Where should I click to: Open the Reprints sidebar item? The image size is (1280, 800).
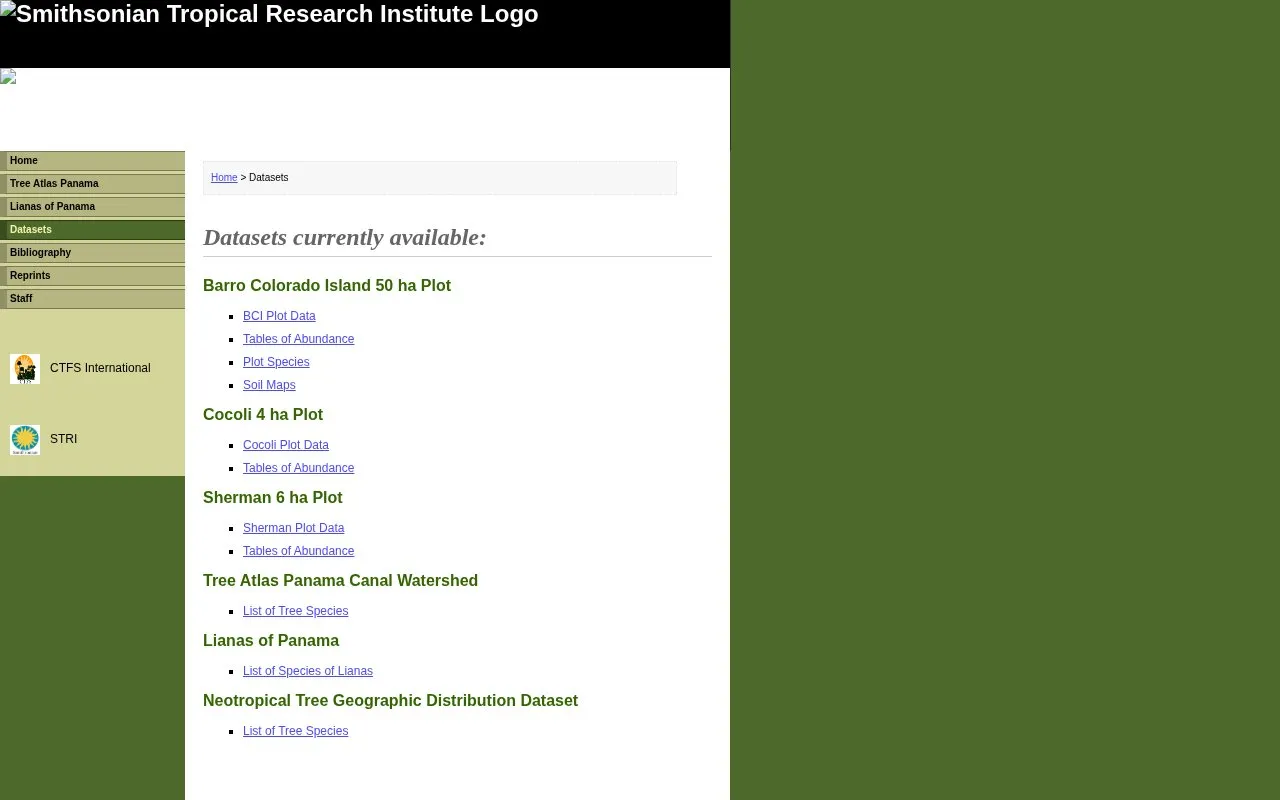(93, 276)
